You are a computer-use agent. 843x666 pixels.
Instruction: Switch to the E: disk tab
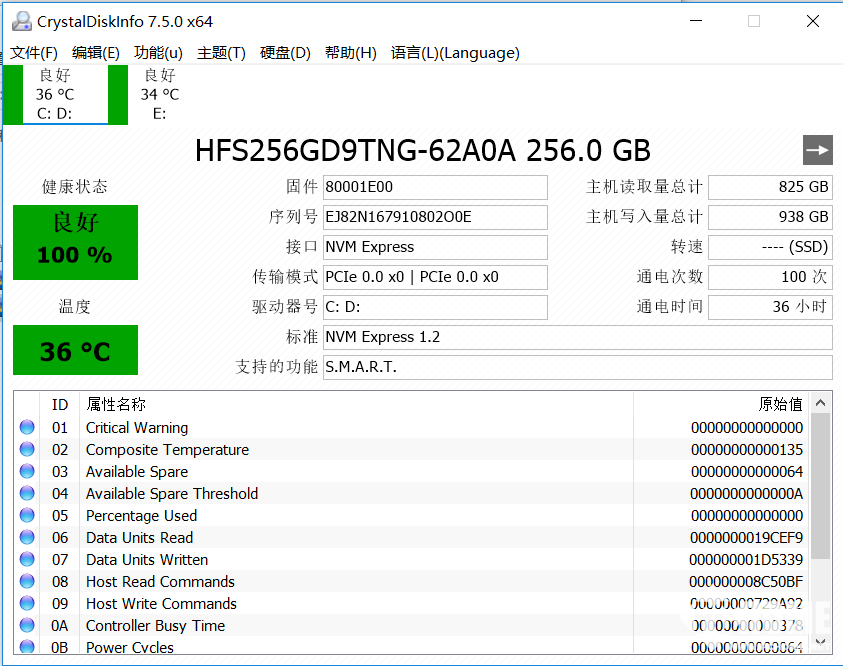(x=159, y=95)
